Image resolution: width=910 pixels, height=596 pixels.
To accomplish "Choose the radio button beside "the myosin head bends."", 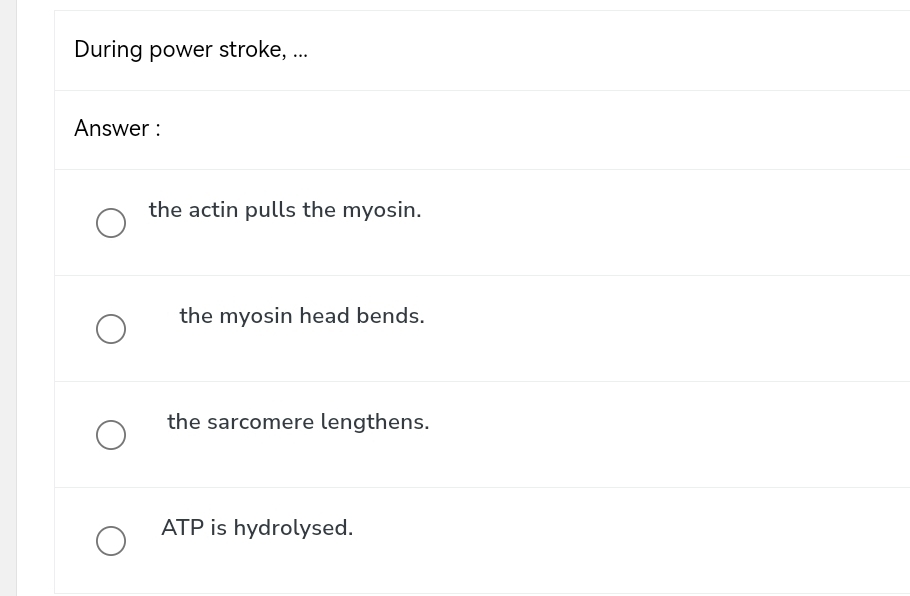I will [111, 329].
